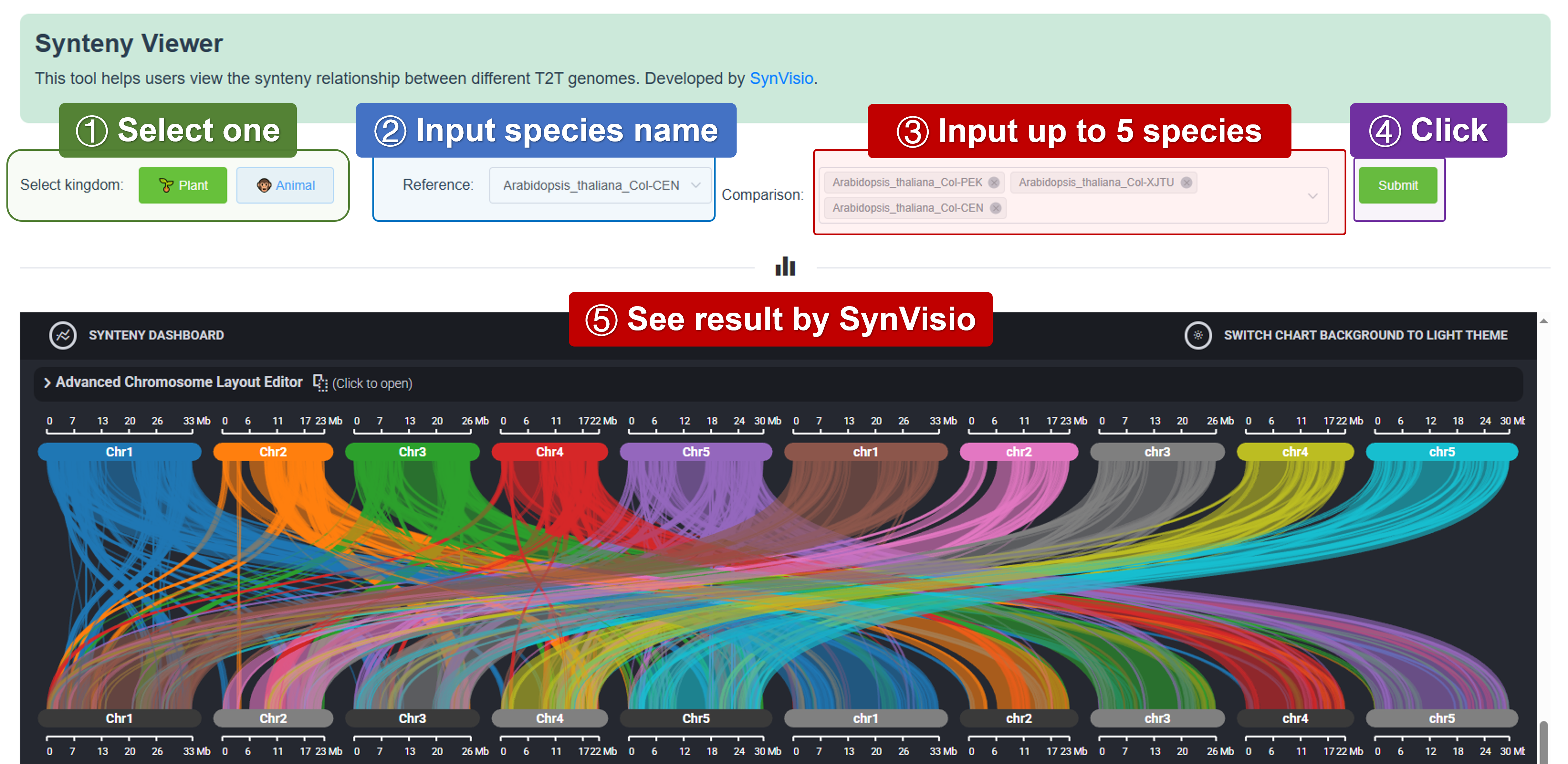Click the layout editor dashed-square icon
This screenshot has width=1568, height=764.
pyautogui.click(x=320, y=382)
